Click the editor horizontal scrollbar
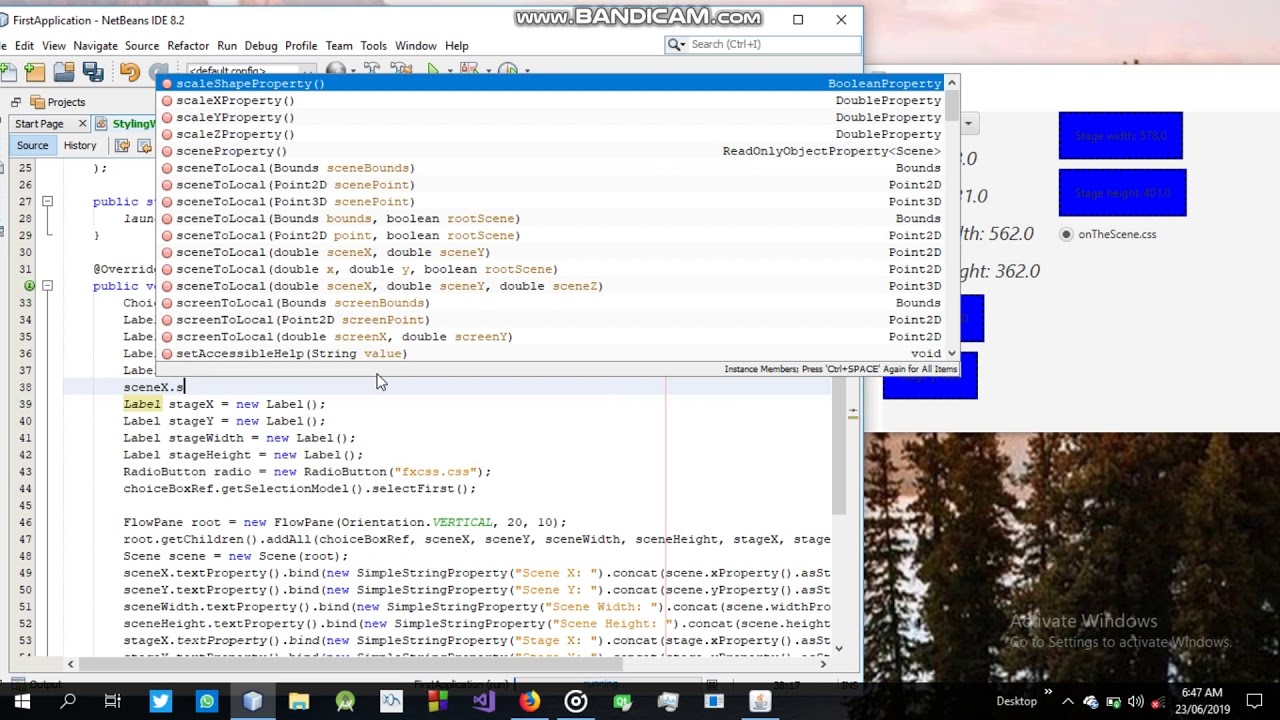Screen dimensions: 1280x720 pyautogui.click(x=350, y=663)
